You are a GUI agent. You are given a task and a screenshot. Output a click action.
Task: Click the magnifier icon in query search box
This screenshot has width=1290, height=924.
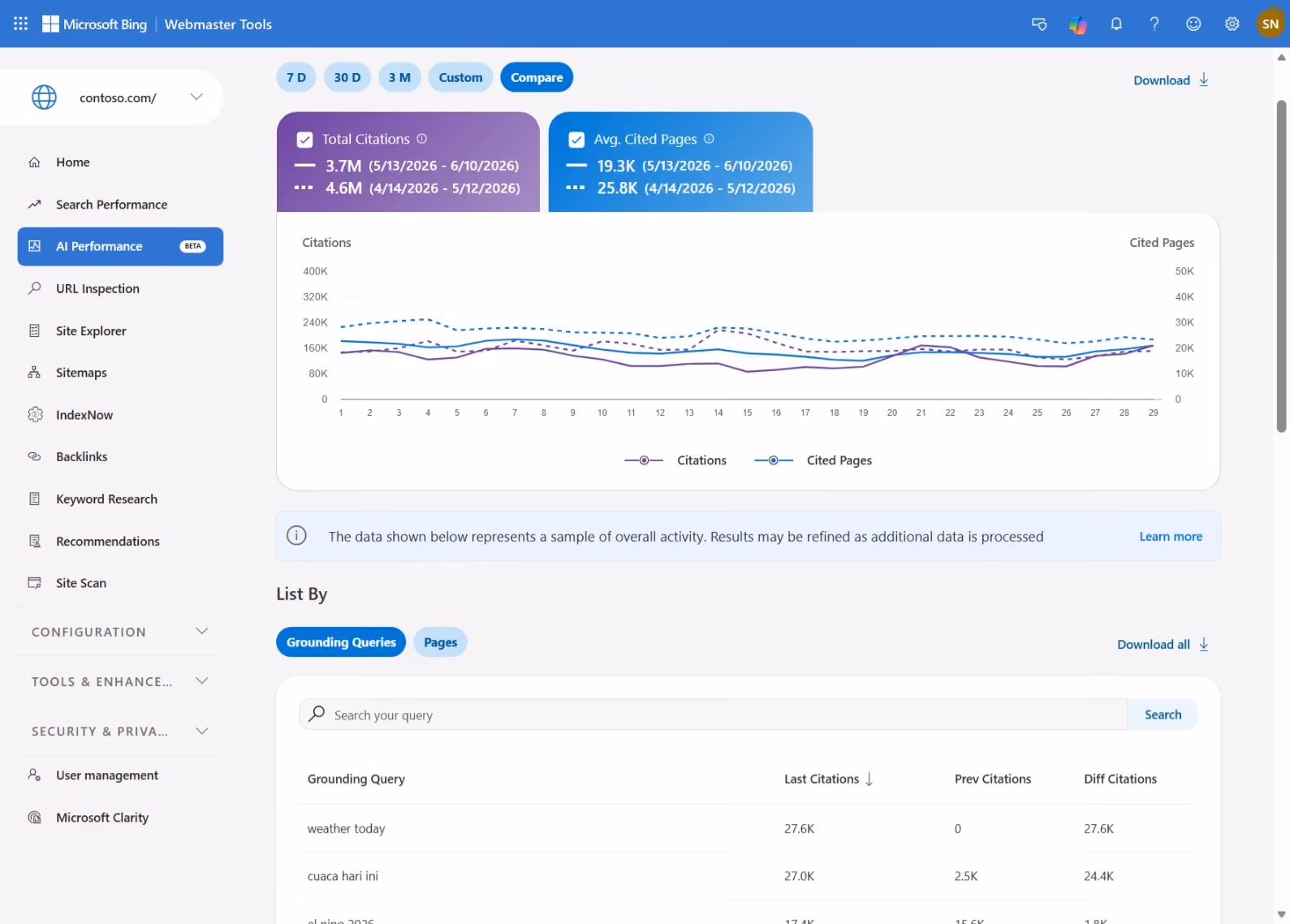(x=317, y=713)
